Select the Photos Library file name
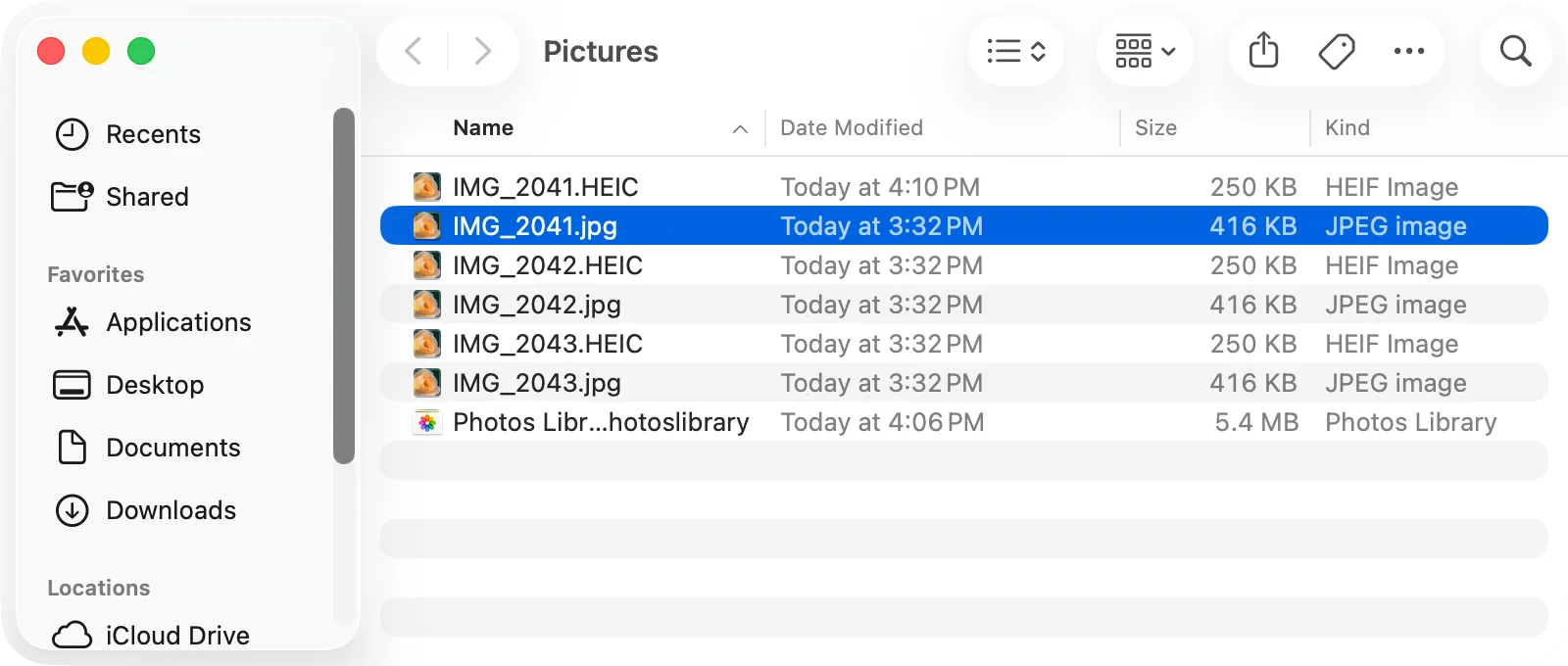Screen dimensions: 1568x666 [x=601, y=422]
